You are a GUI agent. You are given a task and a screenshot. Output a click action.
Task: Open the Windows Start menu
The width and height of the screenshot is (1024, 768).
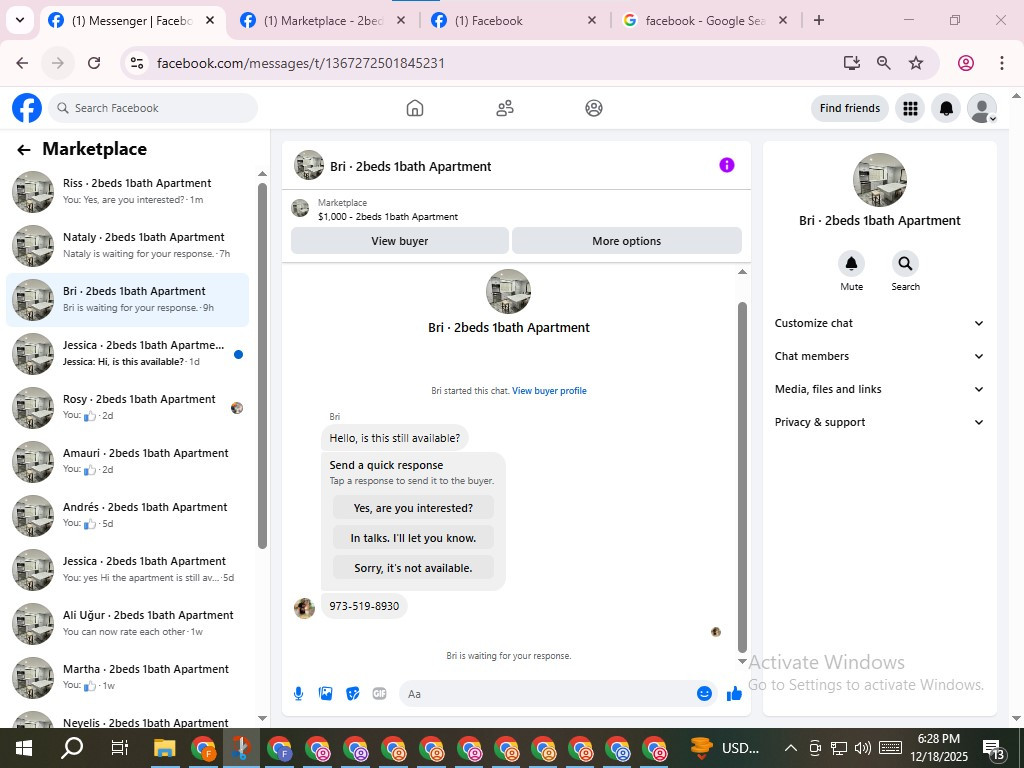24,748
